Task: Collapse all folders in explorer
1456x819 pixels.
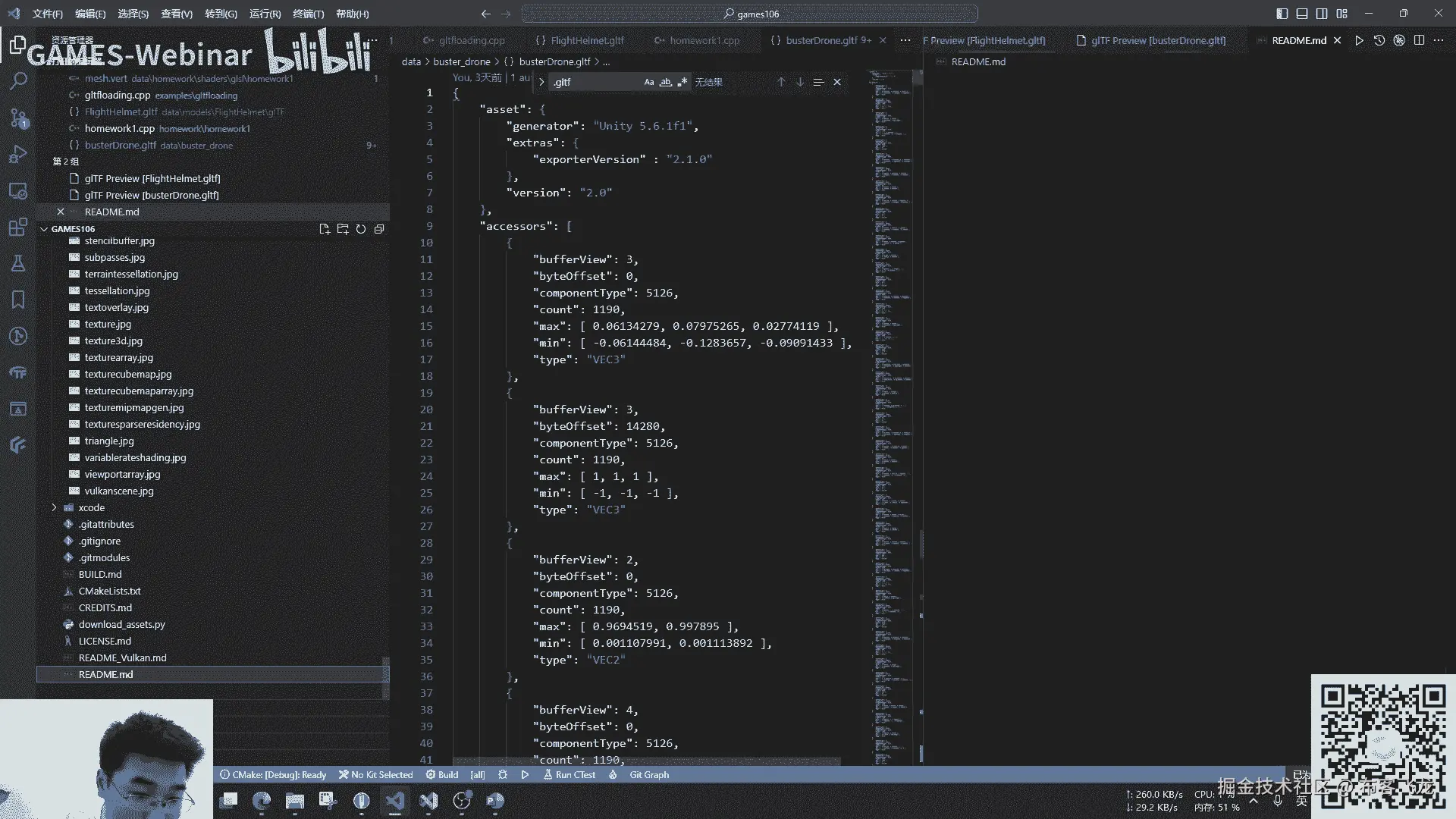Action: 379,229
